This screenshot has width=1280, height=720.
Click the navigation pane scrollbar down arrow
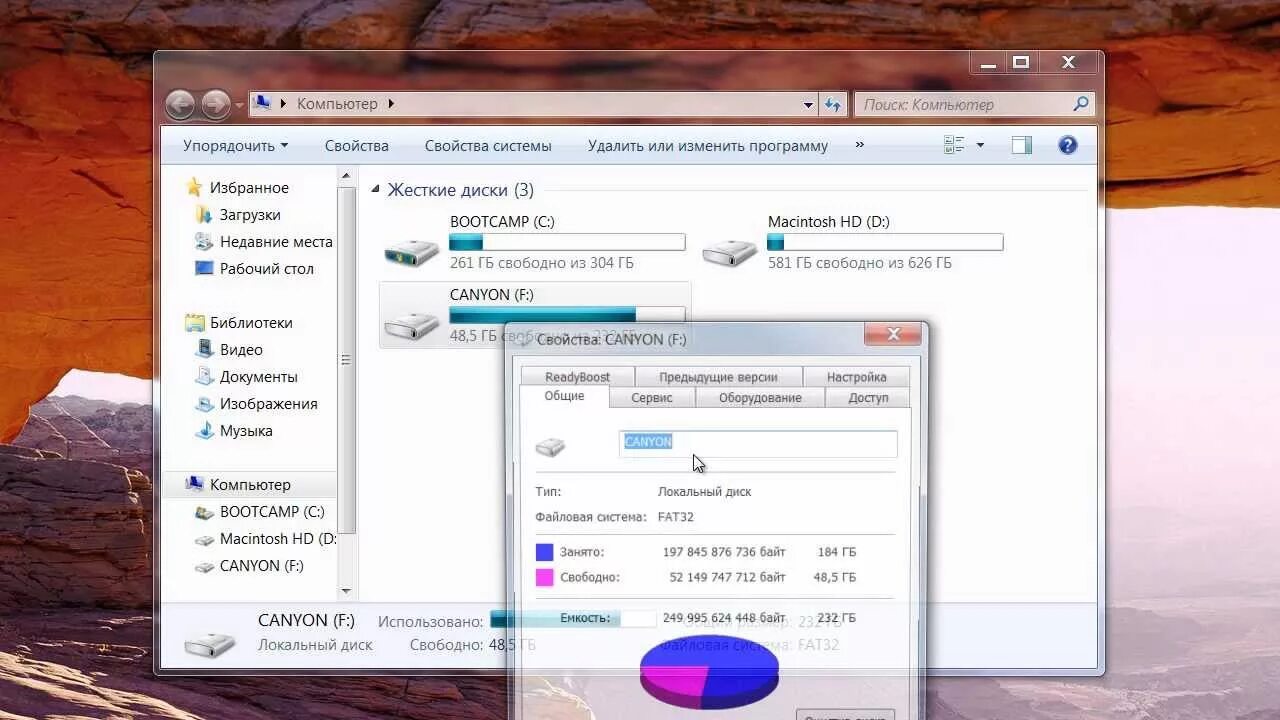tap(347, 591)
